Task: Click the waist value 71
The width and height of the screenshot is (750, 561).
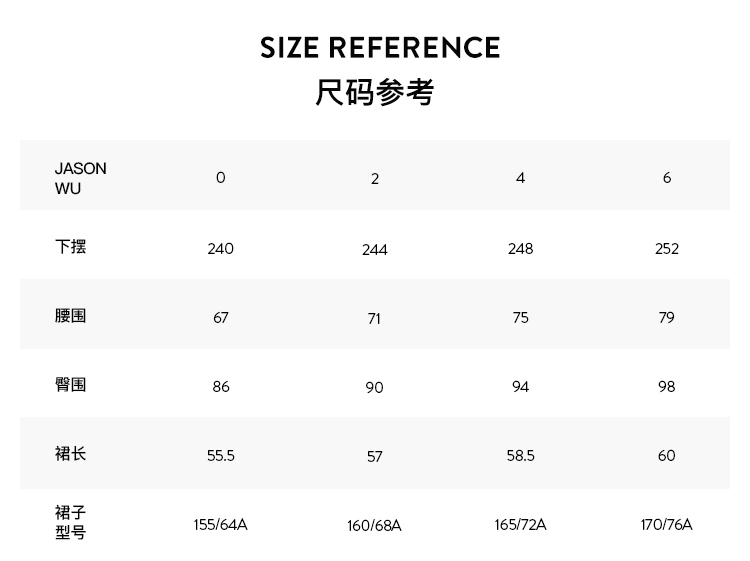Action: 374,318
